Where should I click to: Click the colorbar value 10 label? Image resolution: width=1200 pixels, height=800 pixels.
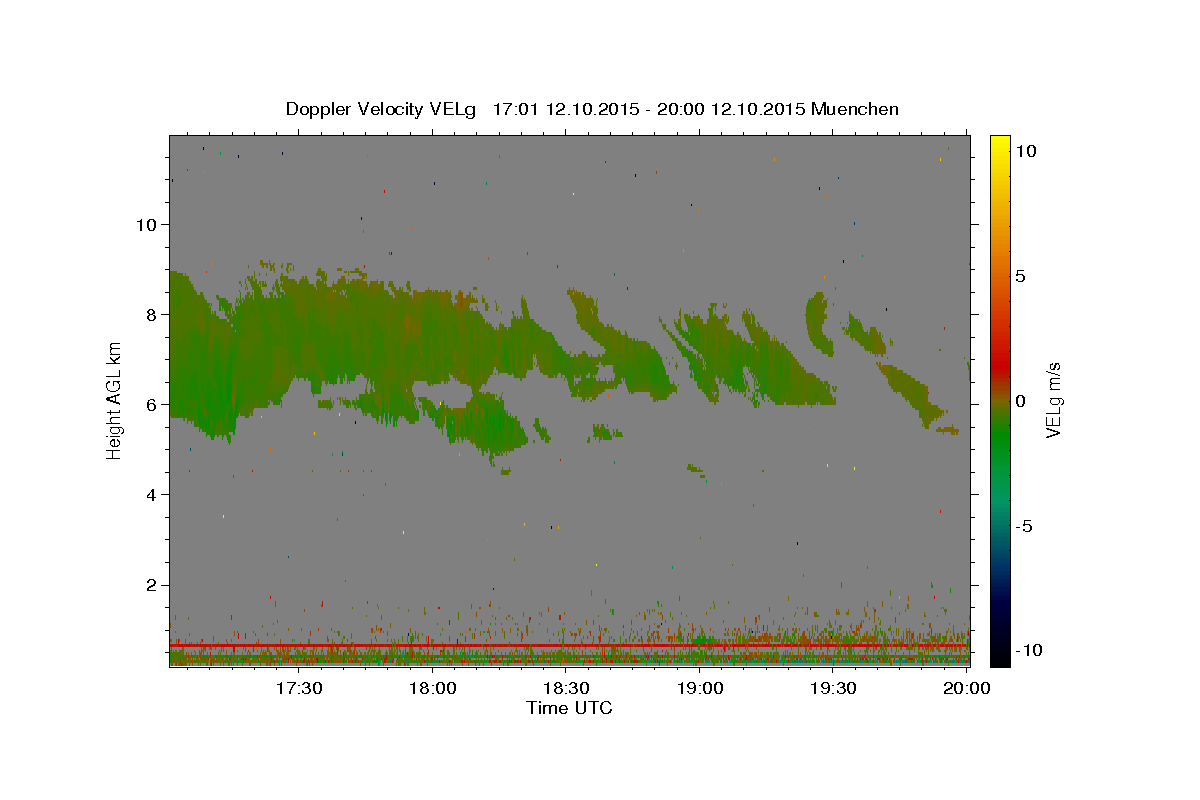[x=1025, y=150]
